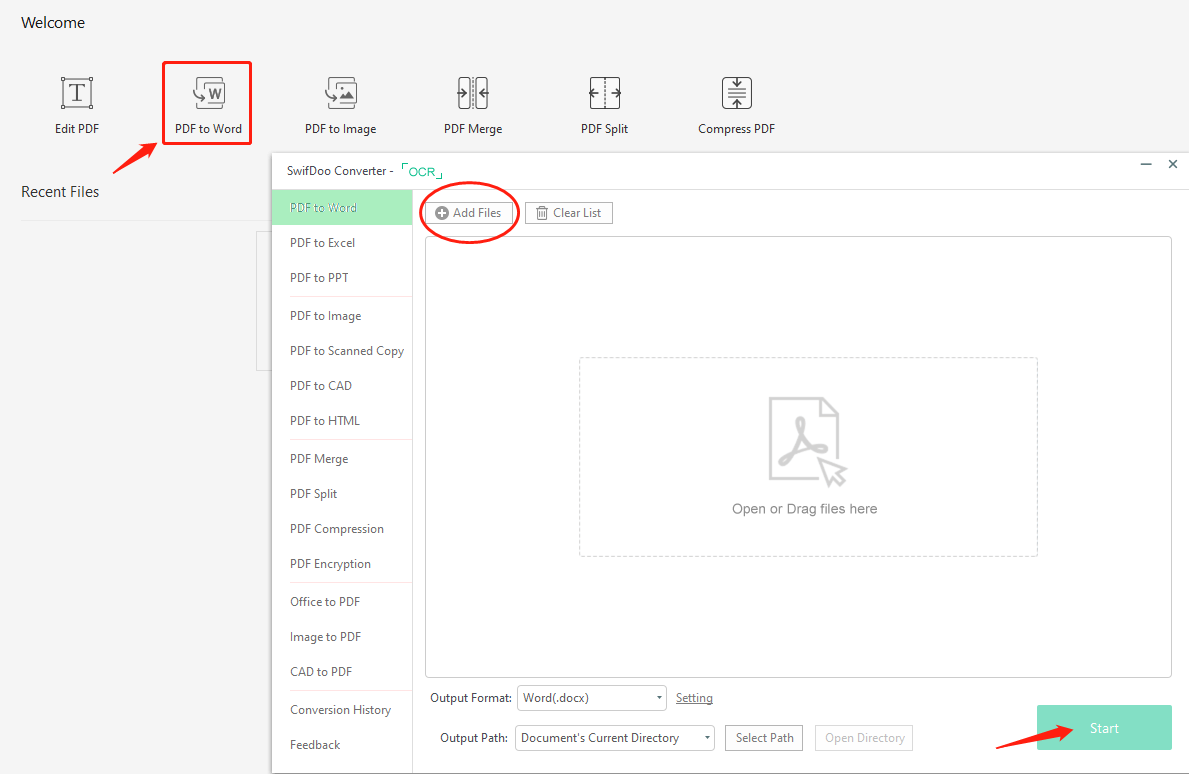Open the Setting link beside Output Format
1189x774 pixels.
tap(694, 697)
